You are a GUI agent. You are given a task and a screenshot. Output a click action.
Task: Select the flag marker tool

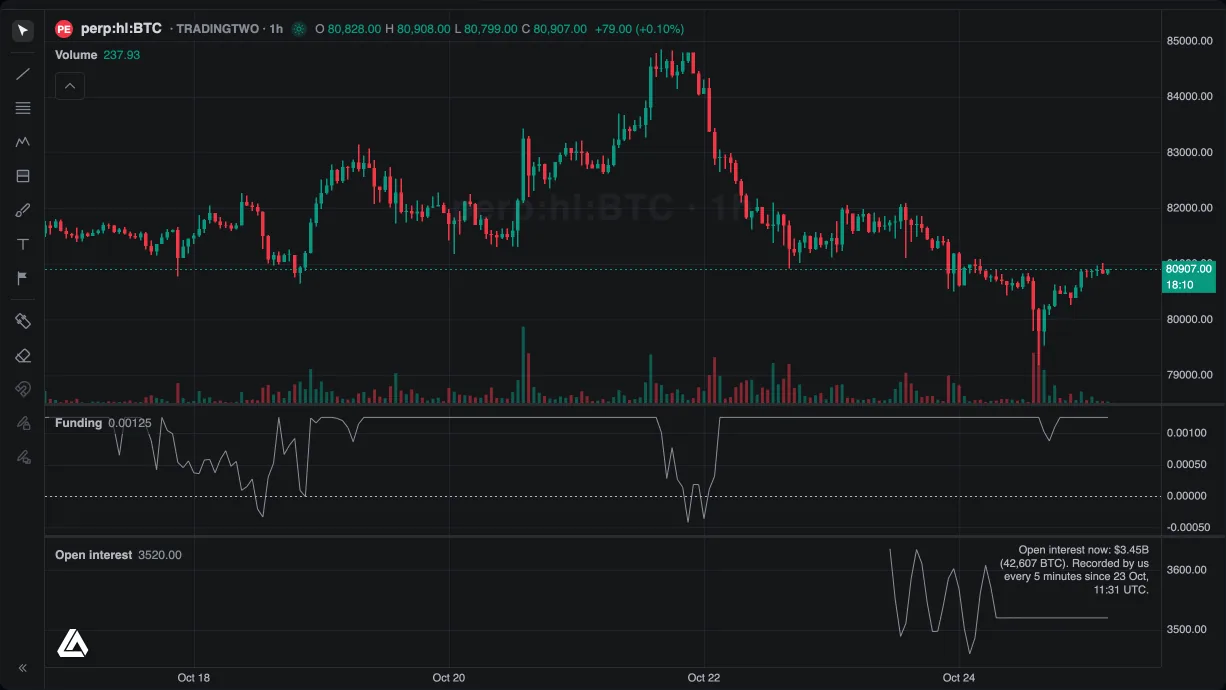coord(23,278)
